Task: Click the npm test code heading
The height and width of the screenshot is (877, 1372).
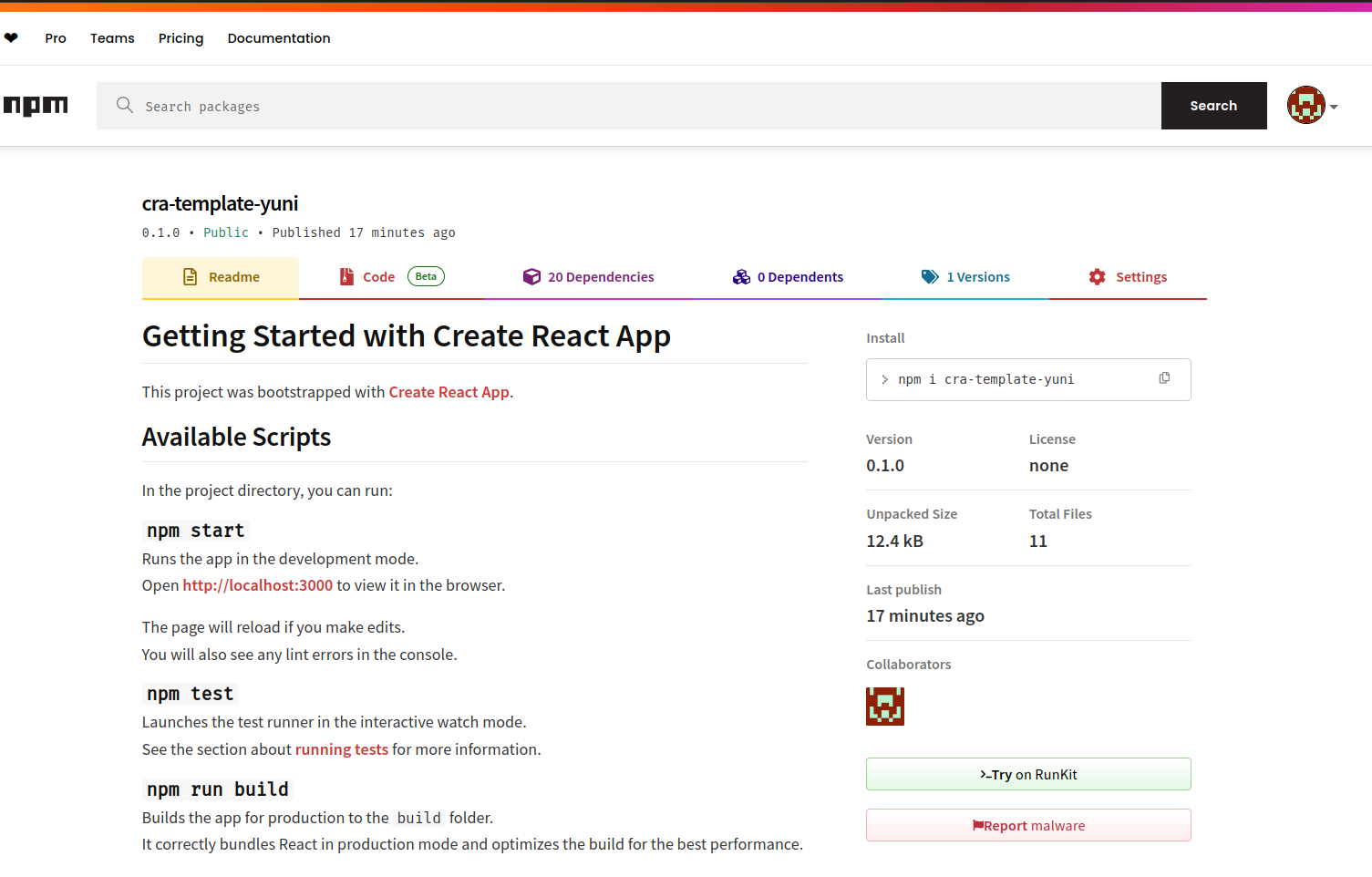Action: tap(191, 694)
